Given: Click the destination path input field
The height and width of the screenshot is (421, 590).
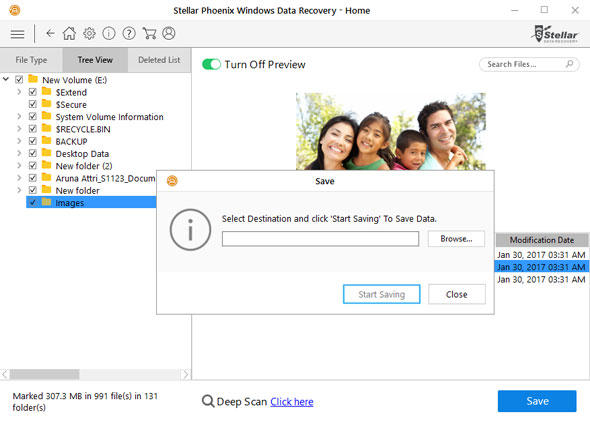Looking at the screenshot, I should point(320,239).
